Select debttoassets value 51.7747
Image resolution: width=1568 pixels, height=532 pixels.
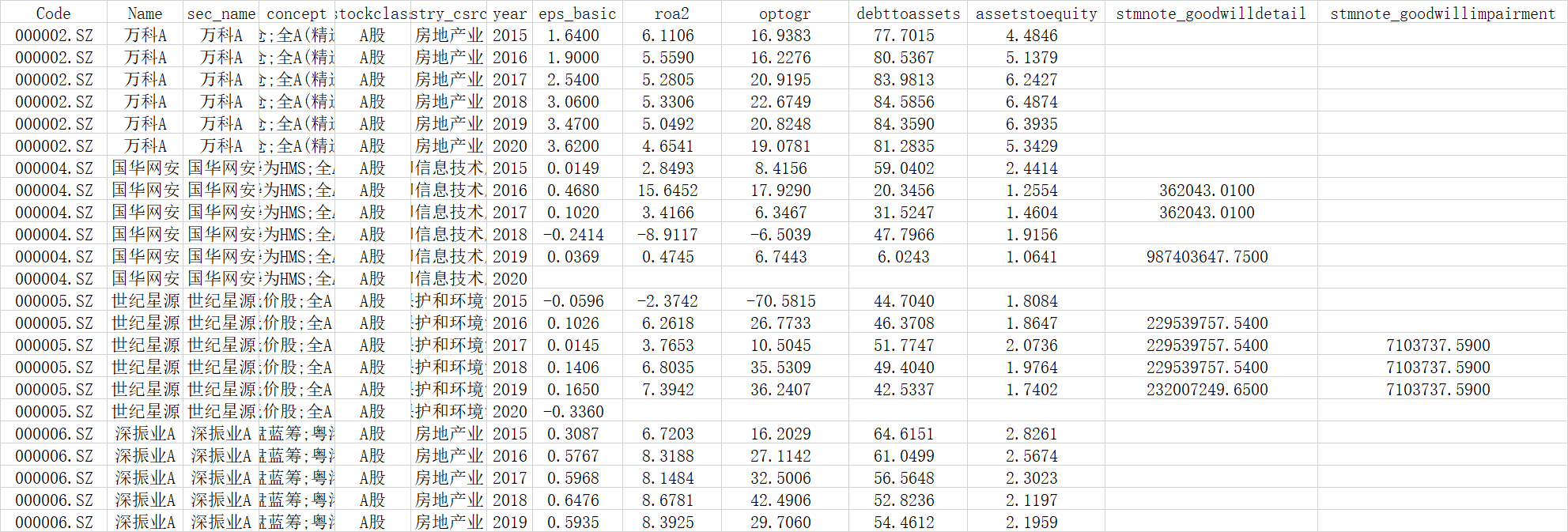click(904, 345)
